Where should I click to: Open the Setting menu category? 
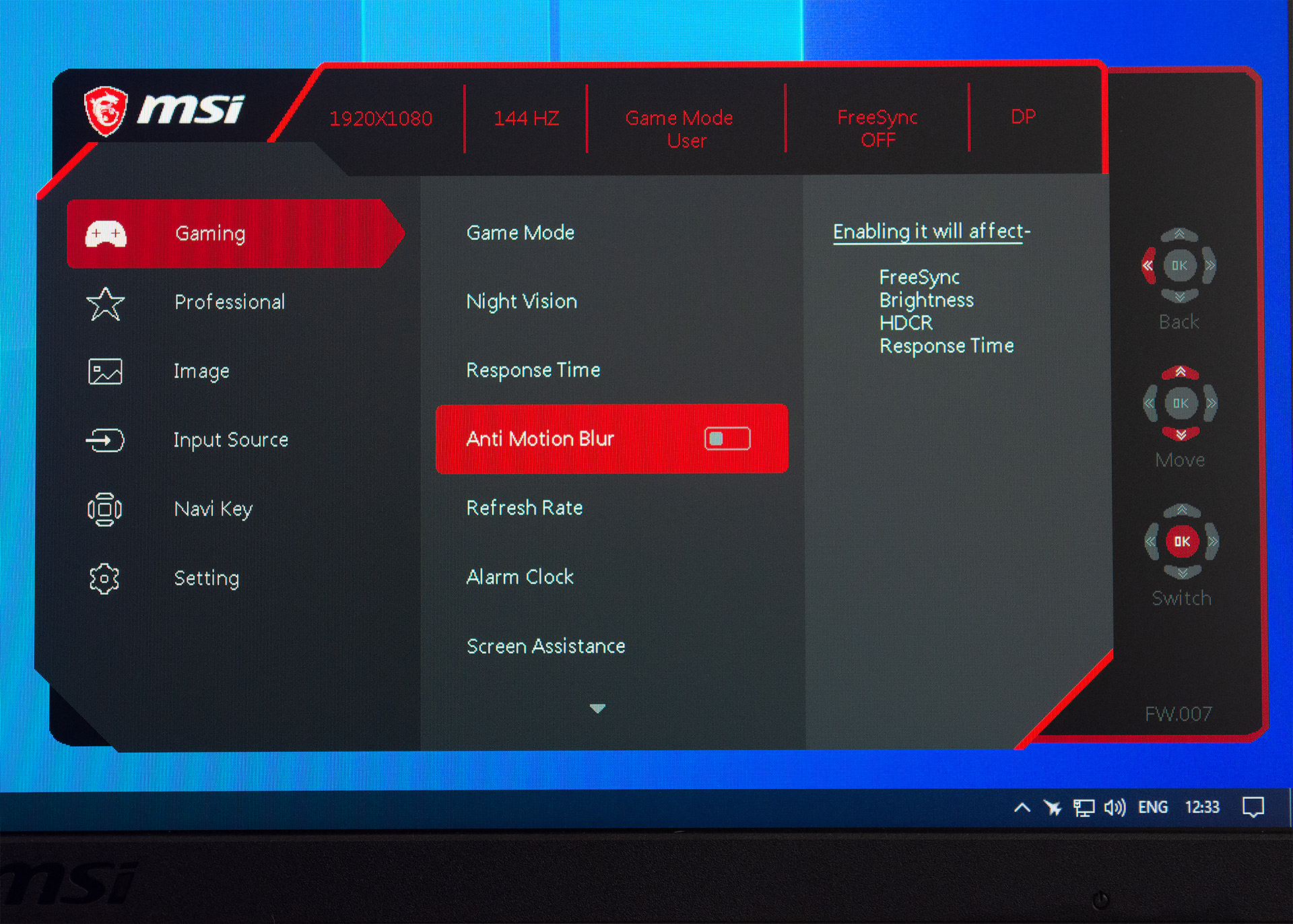coord(206,579)
